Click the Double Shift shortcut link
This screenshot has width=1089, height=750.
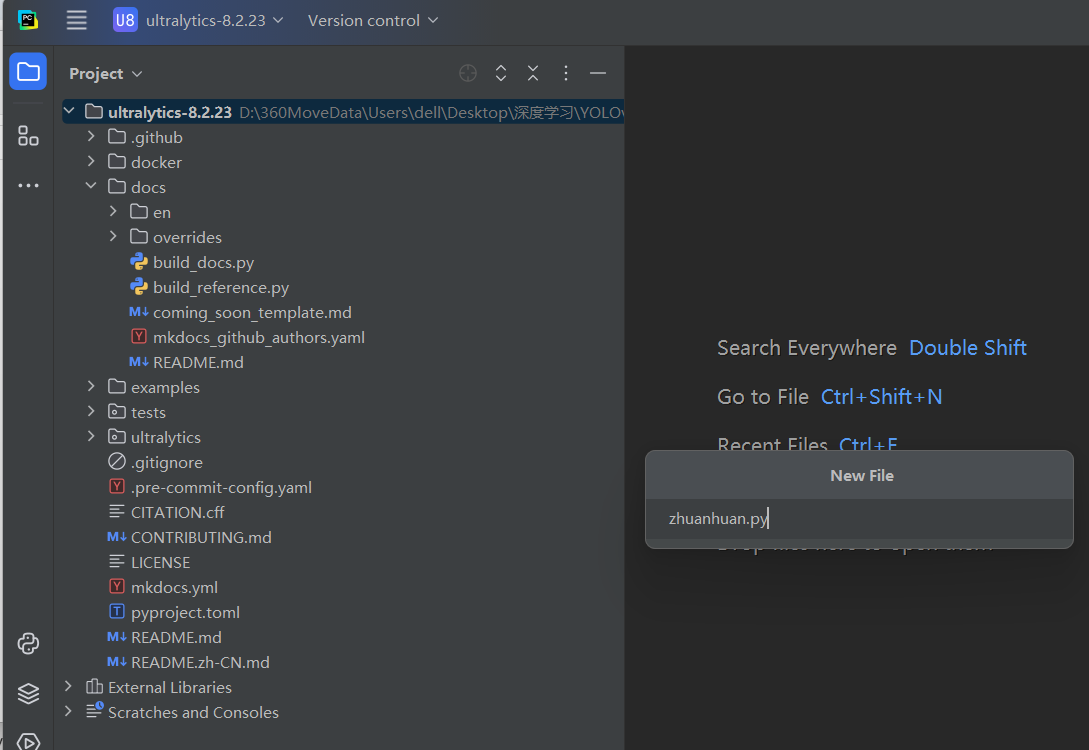coord(967,347)
